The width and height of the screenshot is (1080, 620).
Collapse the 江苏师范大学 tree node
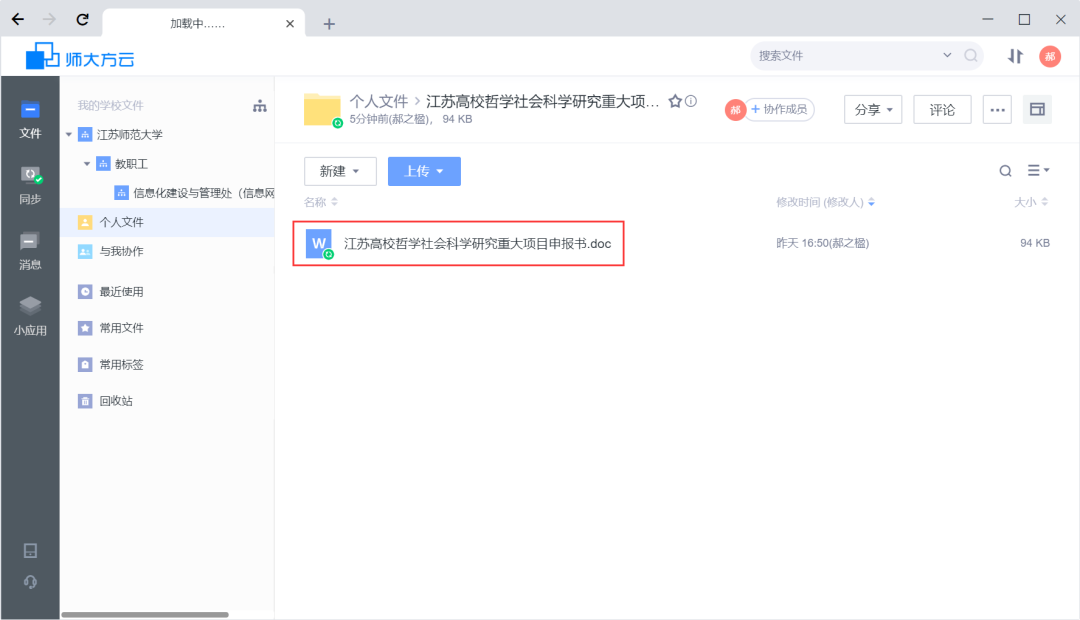70,133
